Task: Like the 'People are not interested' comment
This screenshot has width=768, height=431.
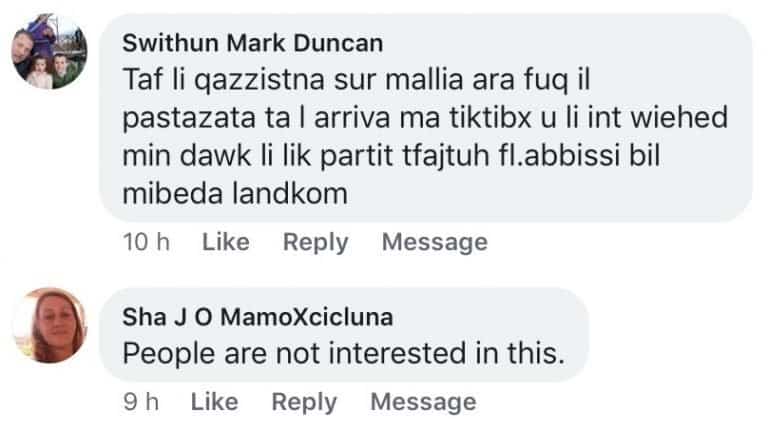Action: point(214,402)
